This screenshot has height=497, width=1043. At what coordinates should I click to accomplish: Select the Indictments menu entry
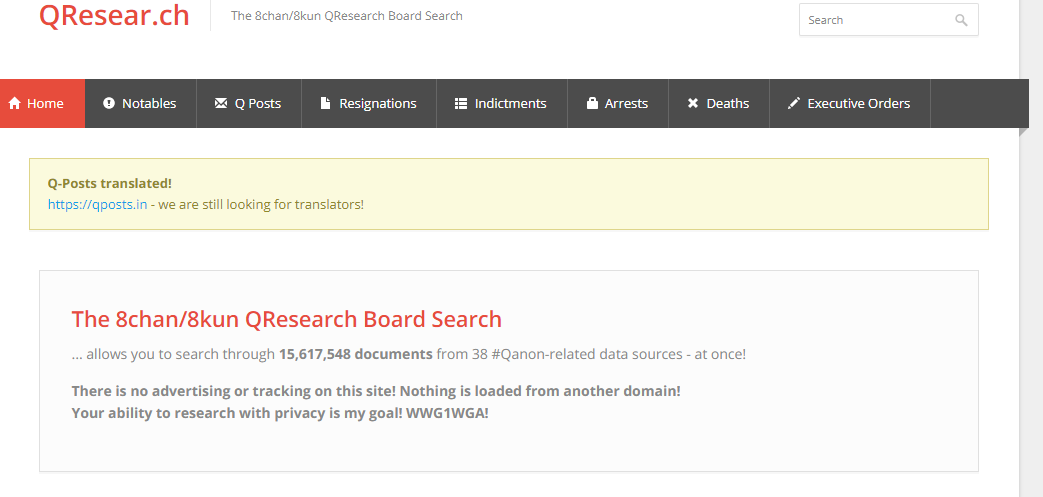502,104
